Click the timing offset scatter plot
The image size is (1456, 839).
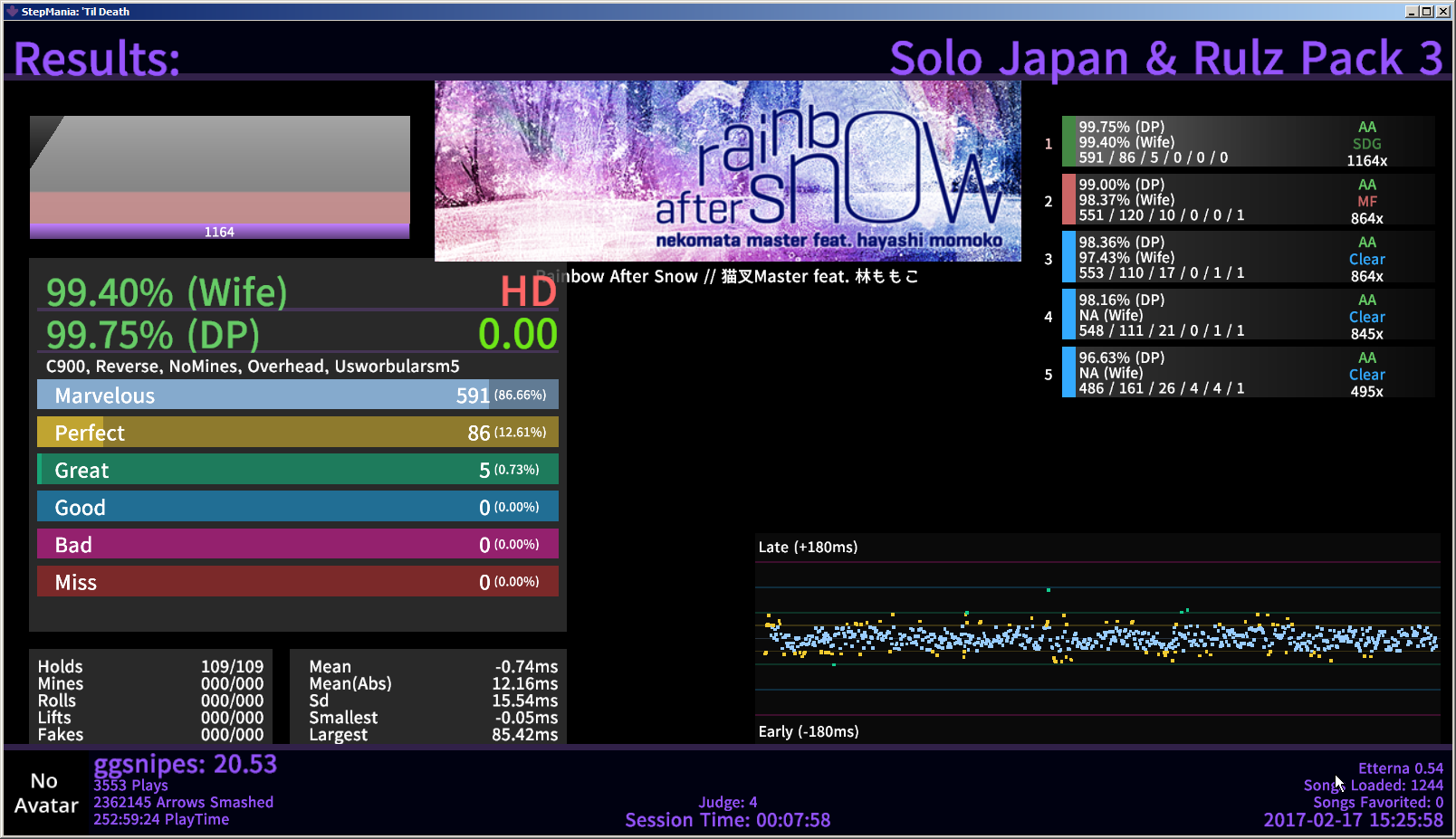(1097, 638)
